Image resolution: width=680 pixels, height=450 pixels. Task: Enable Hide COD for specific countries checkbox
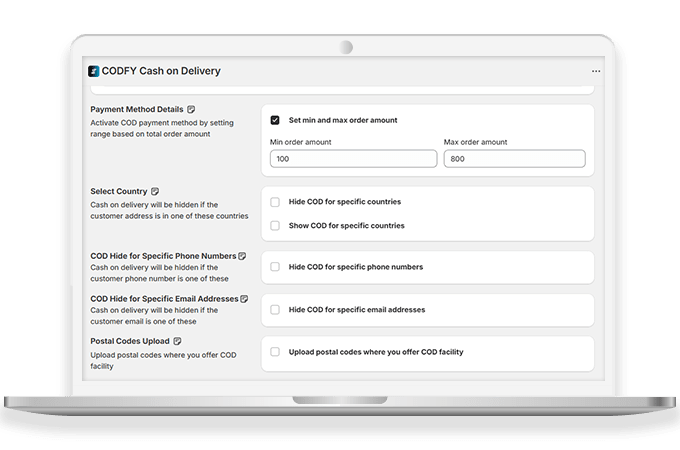(x=275, y=202)
